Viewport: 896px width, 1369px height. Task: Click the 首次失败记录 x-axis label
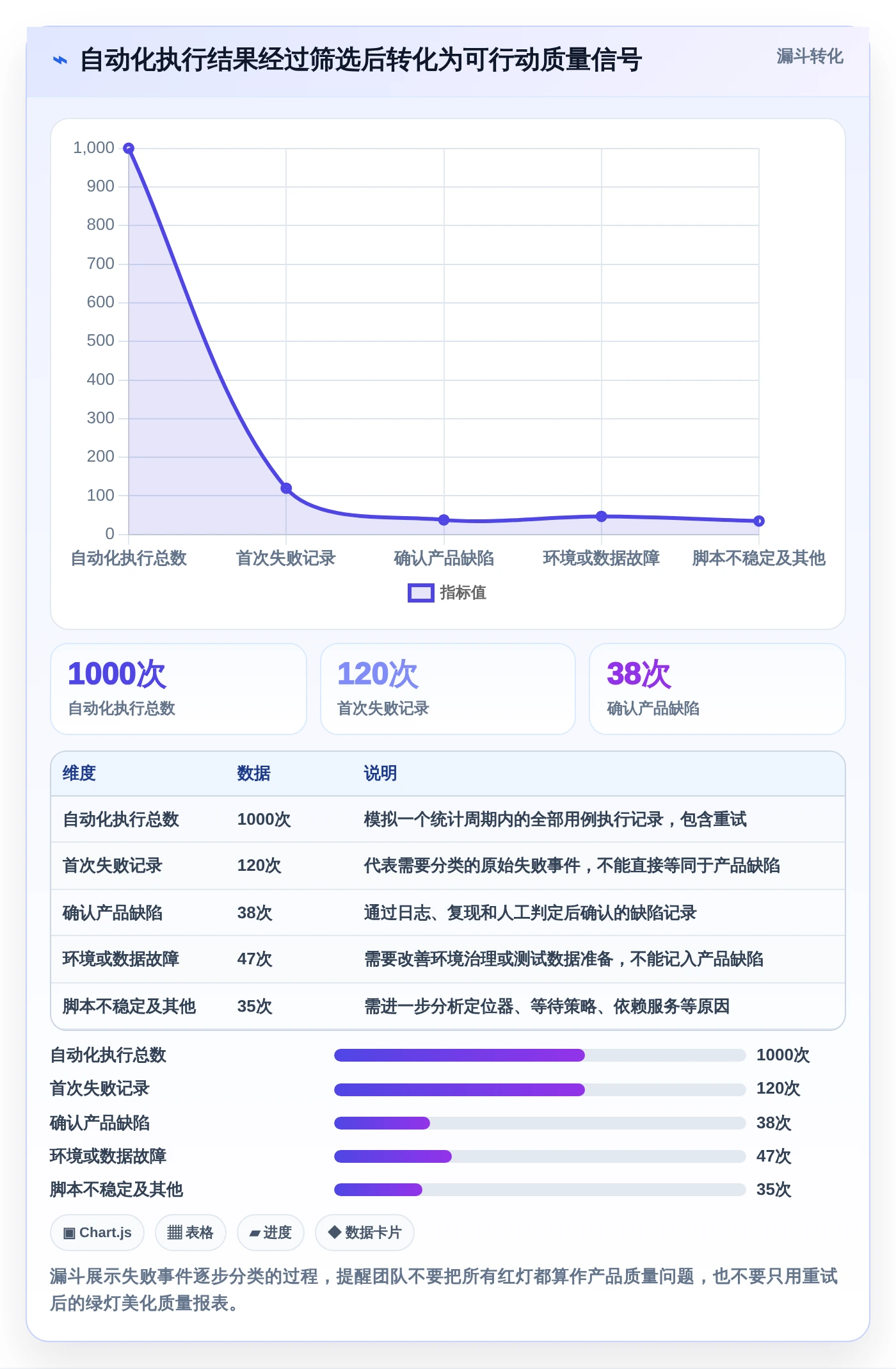[286, 558]
